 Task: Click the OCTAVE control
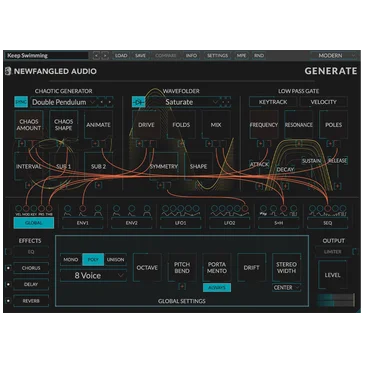point(147,268)
